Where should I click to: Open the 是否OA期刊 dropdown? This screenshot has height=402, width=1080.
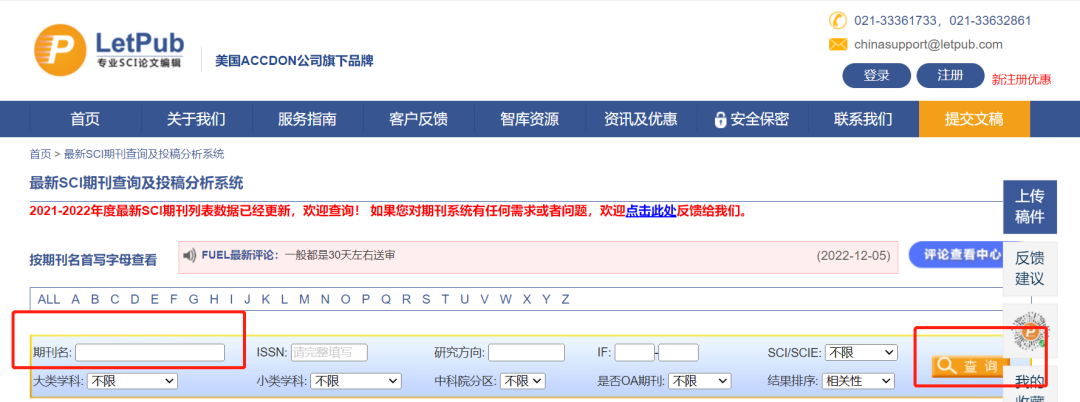coord(700,381)
